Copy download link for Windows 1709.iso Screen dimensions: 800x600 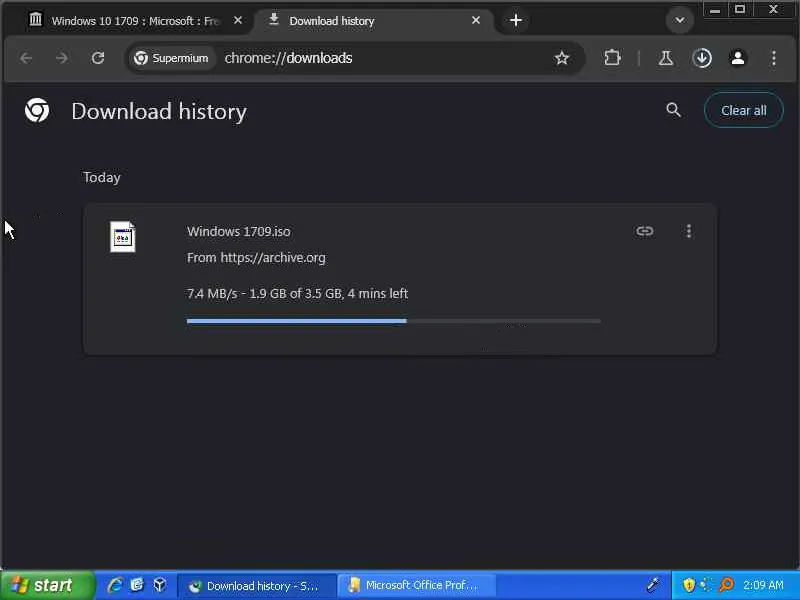(x=645, y=231)
